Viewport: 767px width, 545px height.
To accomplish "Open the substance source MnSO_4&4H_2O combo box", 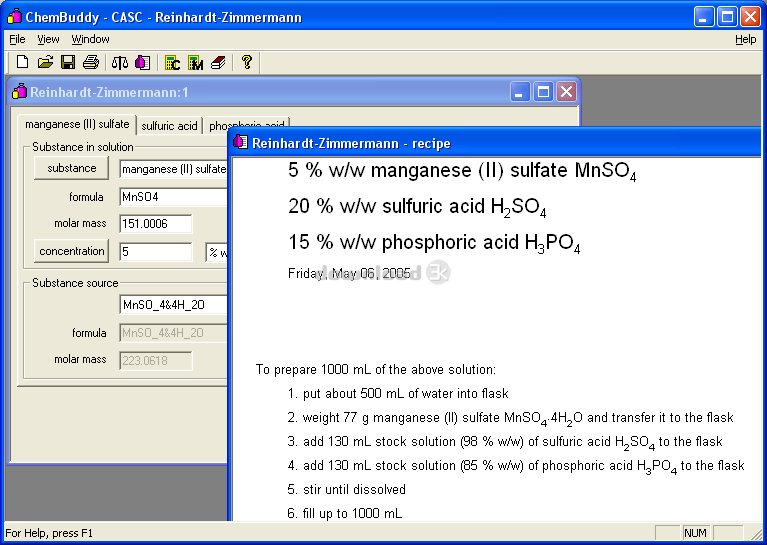I will pyautogui.click(x=174, y=305).
